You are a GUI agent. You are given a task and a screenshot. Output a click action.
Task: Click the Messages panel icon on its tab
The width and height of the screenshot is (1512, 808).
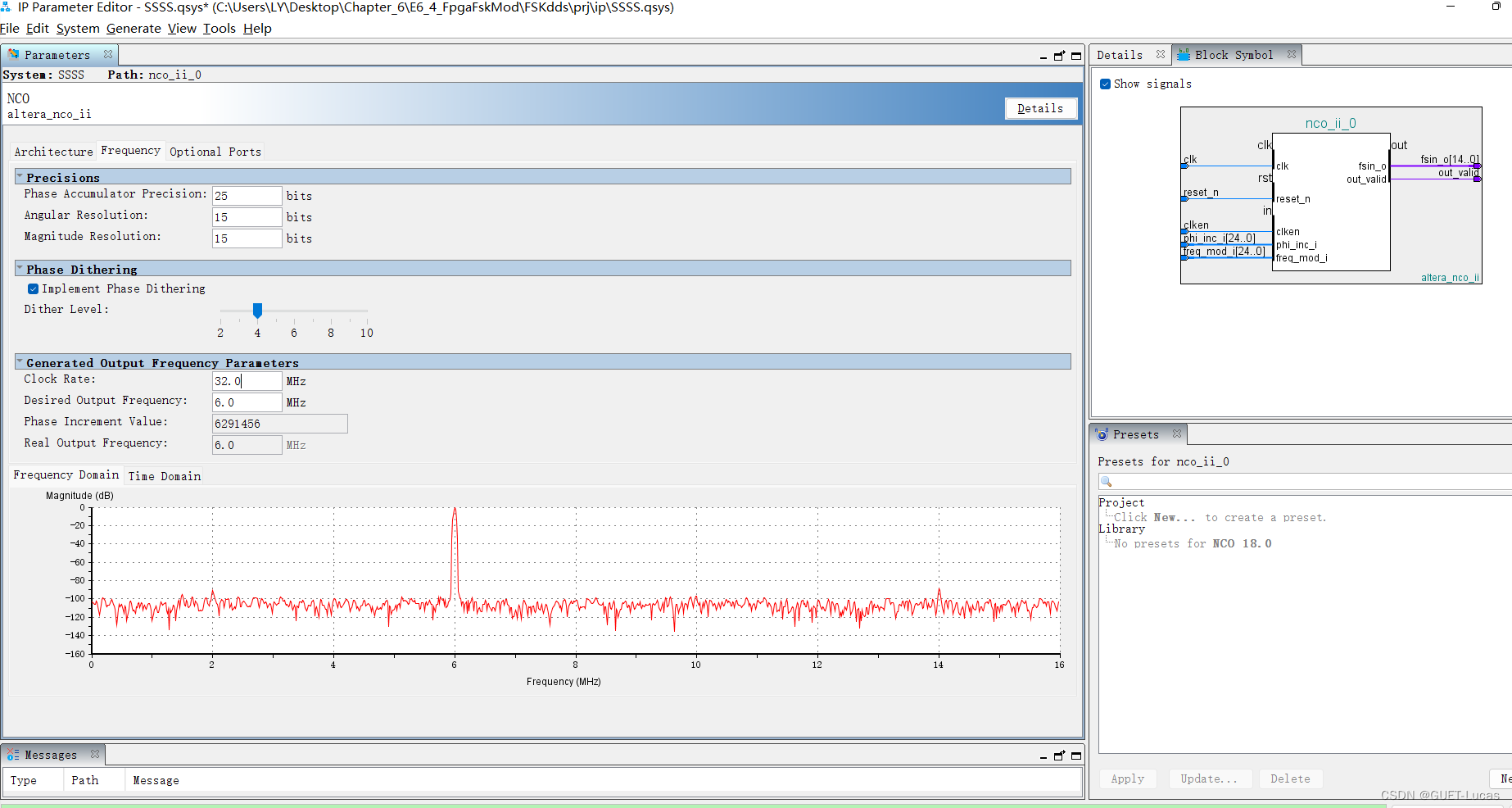(x=11, y=754)
